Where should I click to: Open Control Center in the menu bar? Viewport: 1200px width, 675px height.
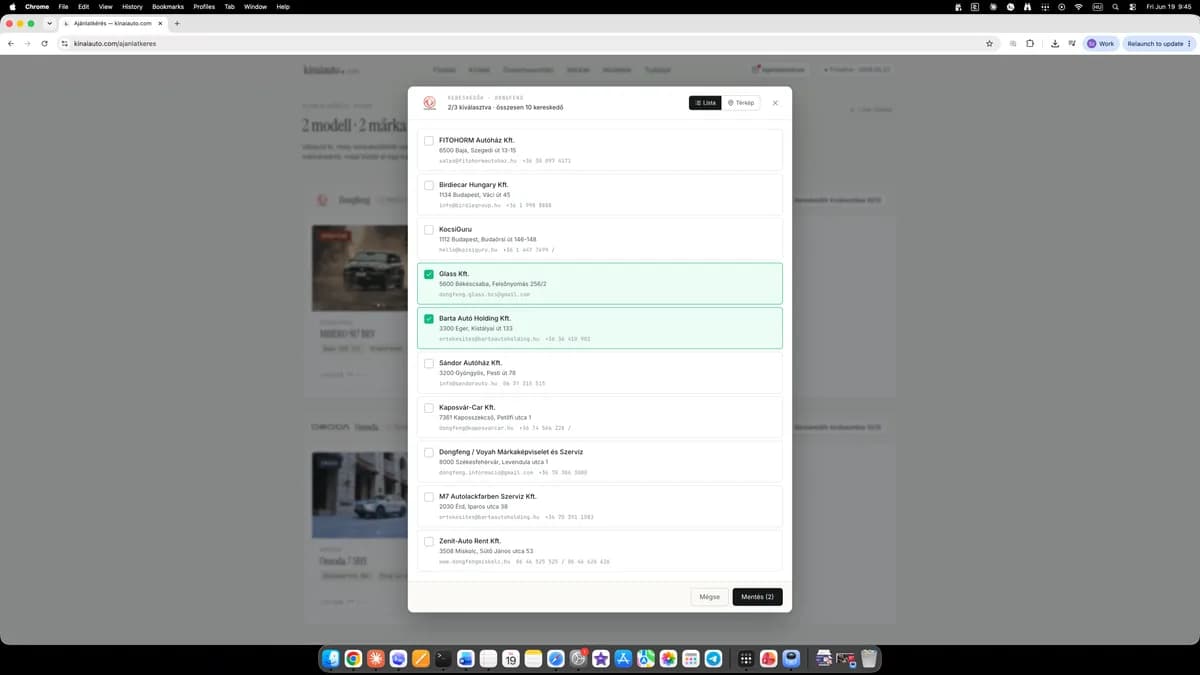[x=1132, y=6]
